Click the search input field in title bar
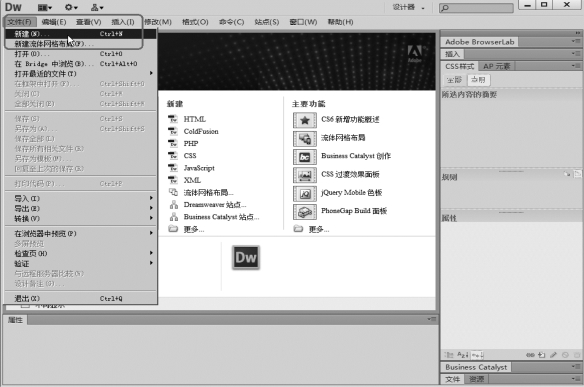Viewport: 584px width, 387px height. pos(476,8)
